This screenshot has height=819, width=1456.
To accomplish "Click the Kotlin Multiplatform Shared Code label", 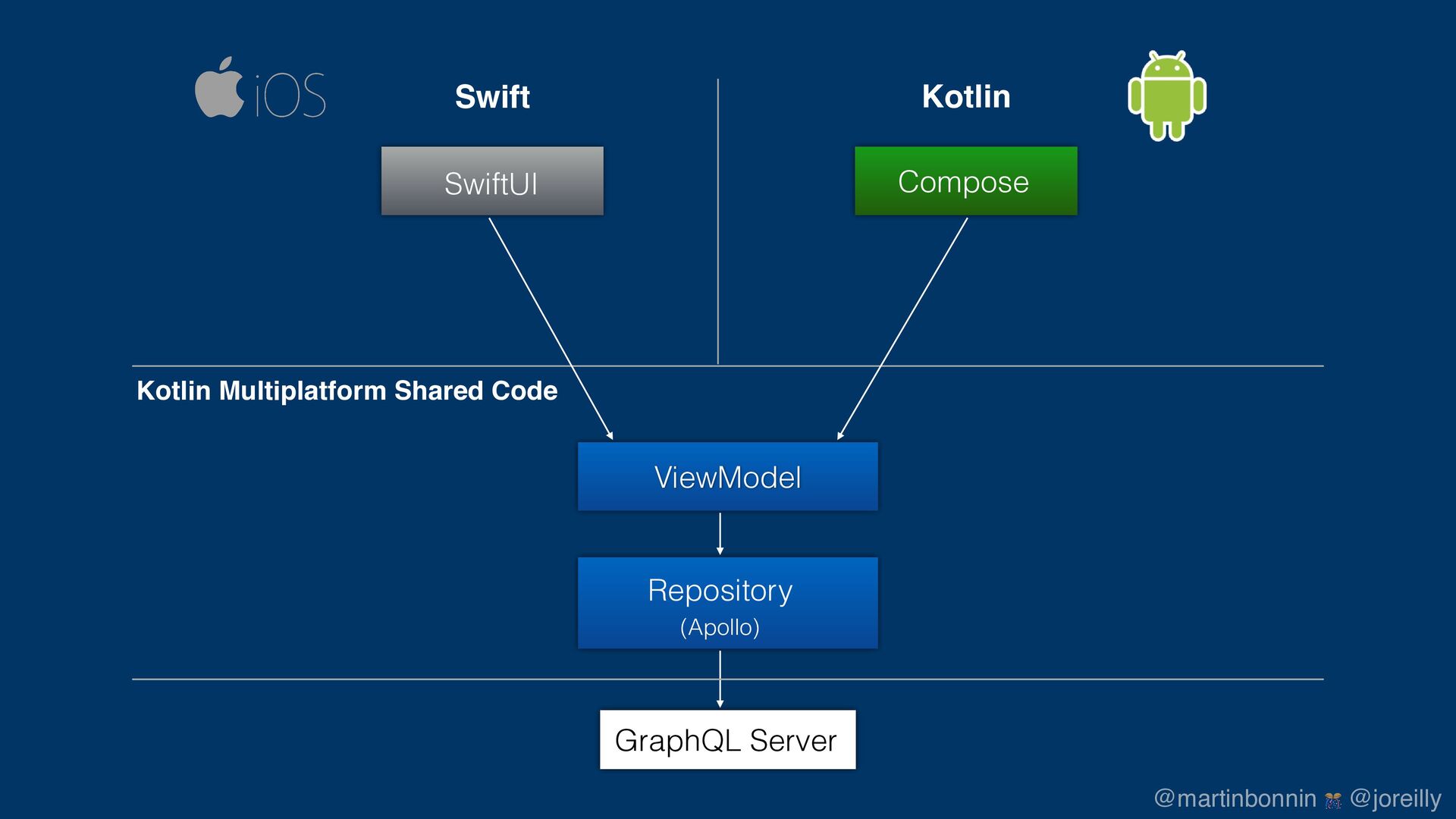I will click(x=347, y=391).
